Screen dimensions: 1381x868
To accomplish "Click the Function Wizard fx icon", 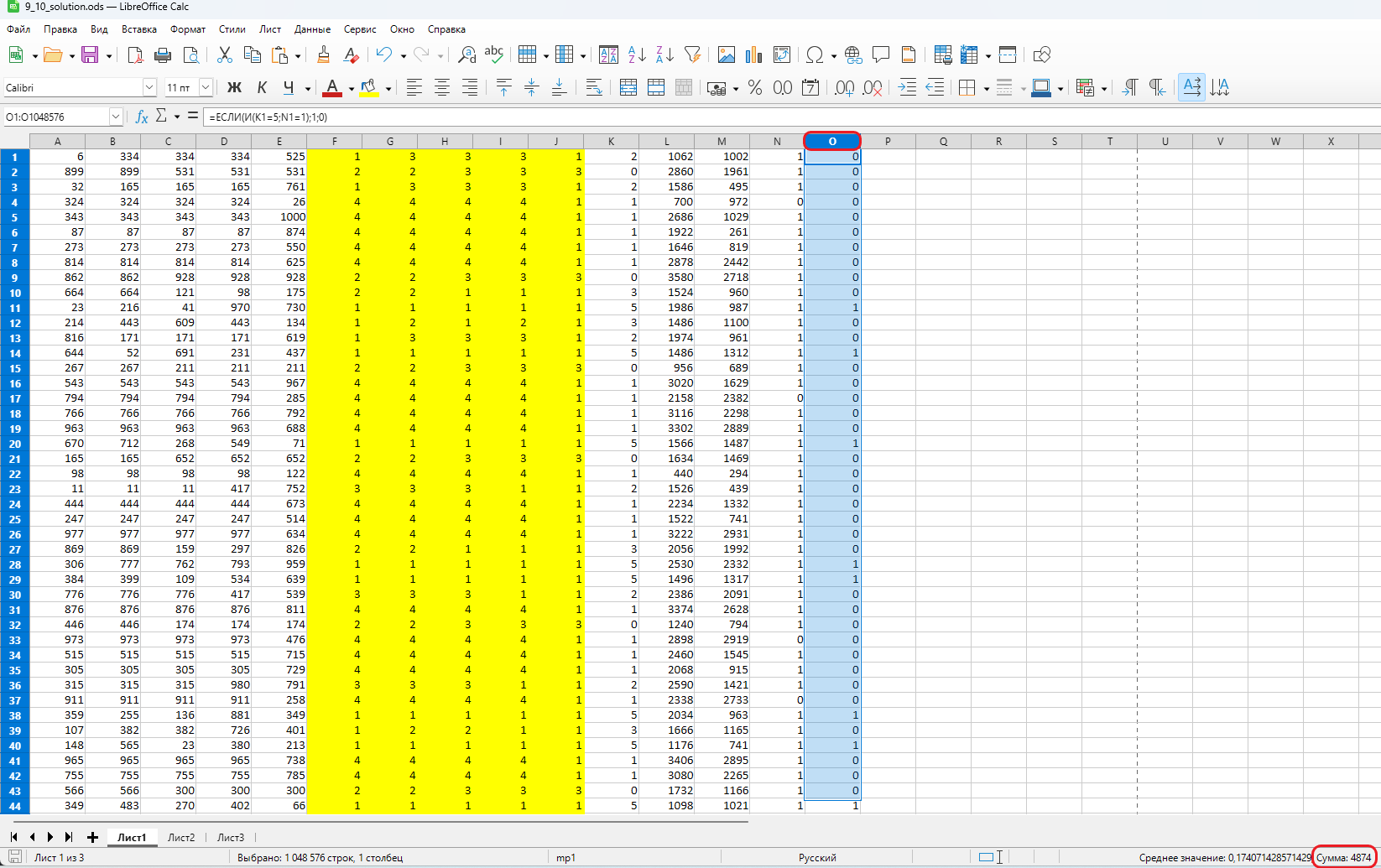I will tap(142, 117).
